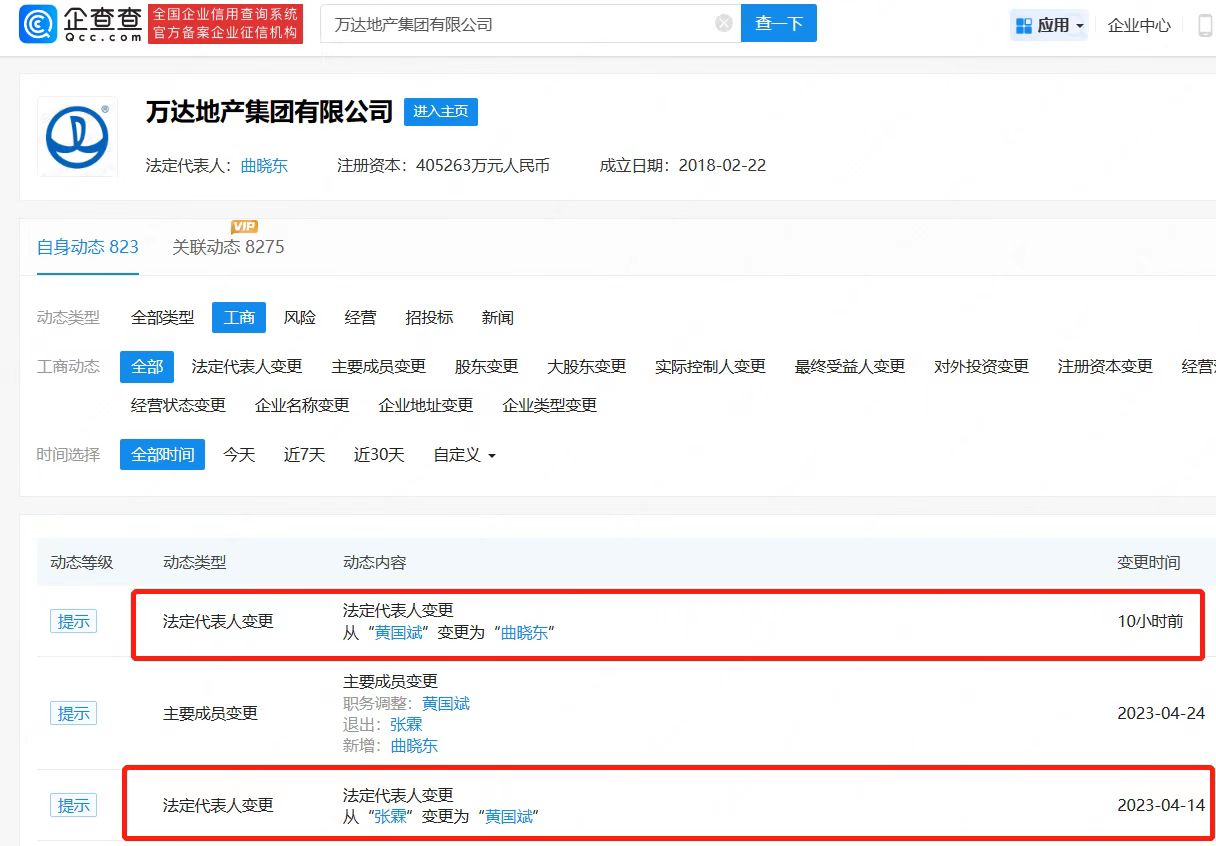This screenshot has height=846, width=1216.
Task: Click the 2023-04-14 date cell
Action: pyautogui.click(x=1161, y=805)
